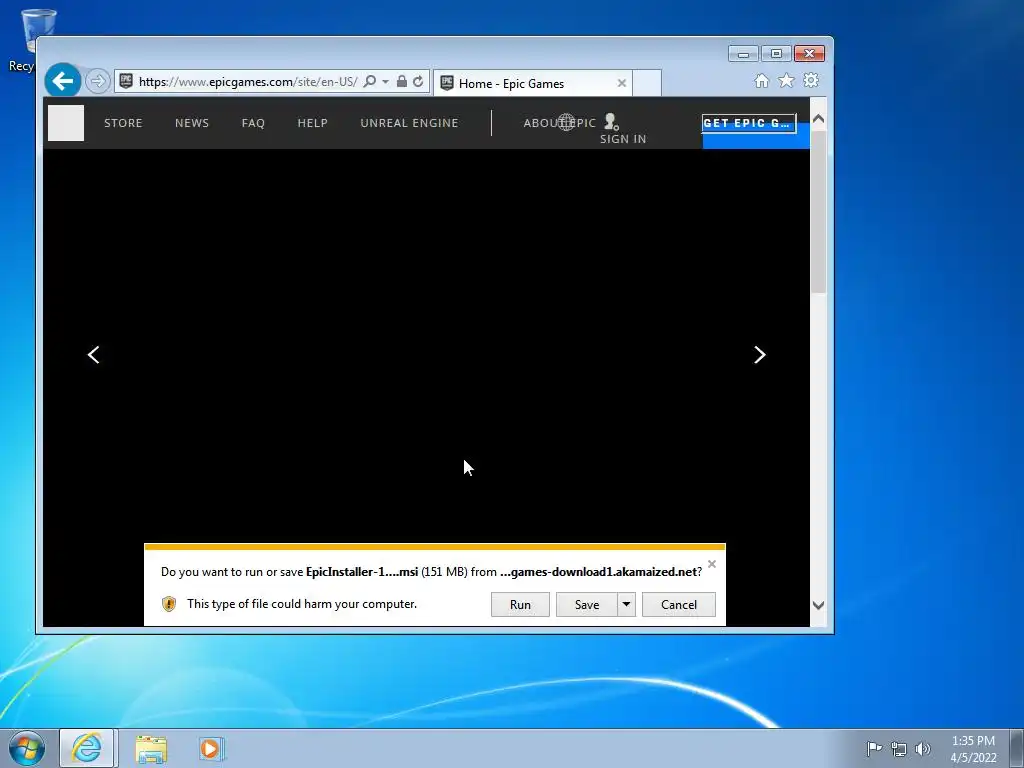1024x768 pixels.
Task: Refresh the page with the reload icon
Action: click(418, 81)
